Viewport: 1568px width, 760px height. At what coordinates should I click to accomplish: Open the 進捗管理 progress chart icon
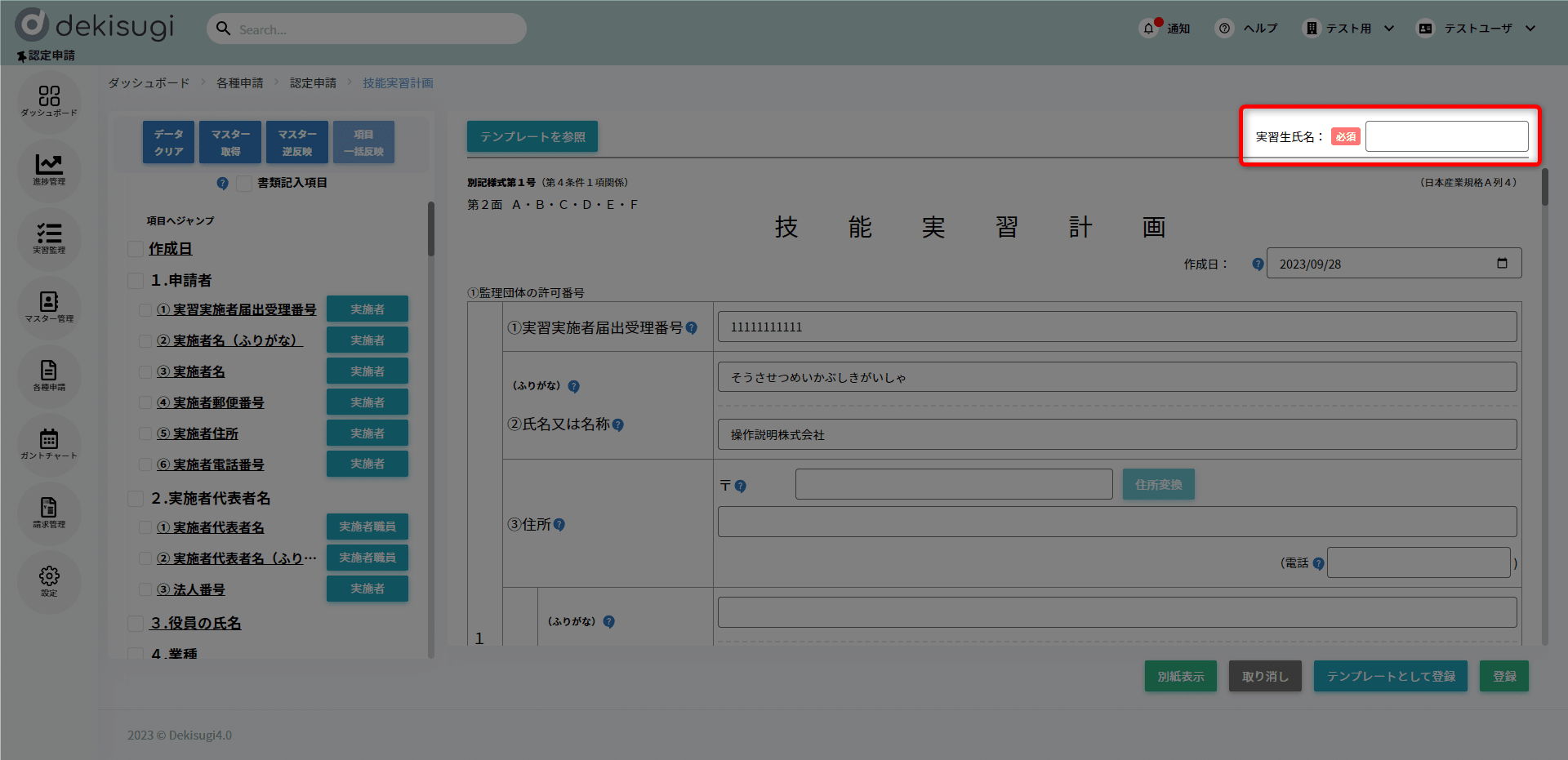[49, 169]
